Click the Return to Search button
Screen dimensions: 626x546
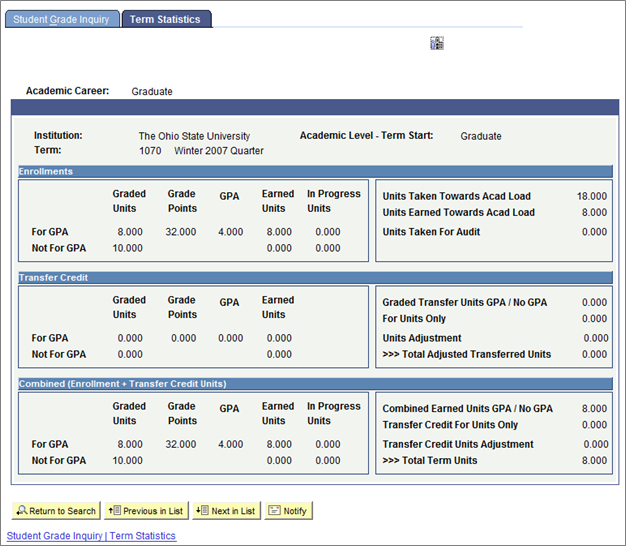coord(56,510)
